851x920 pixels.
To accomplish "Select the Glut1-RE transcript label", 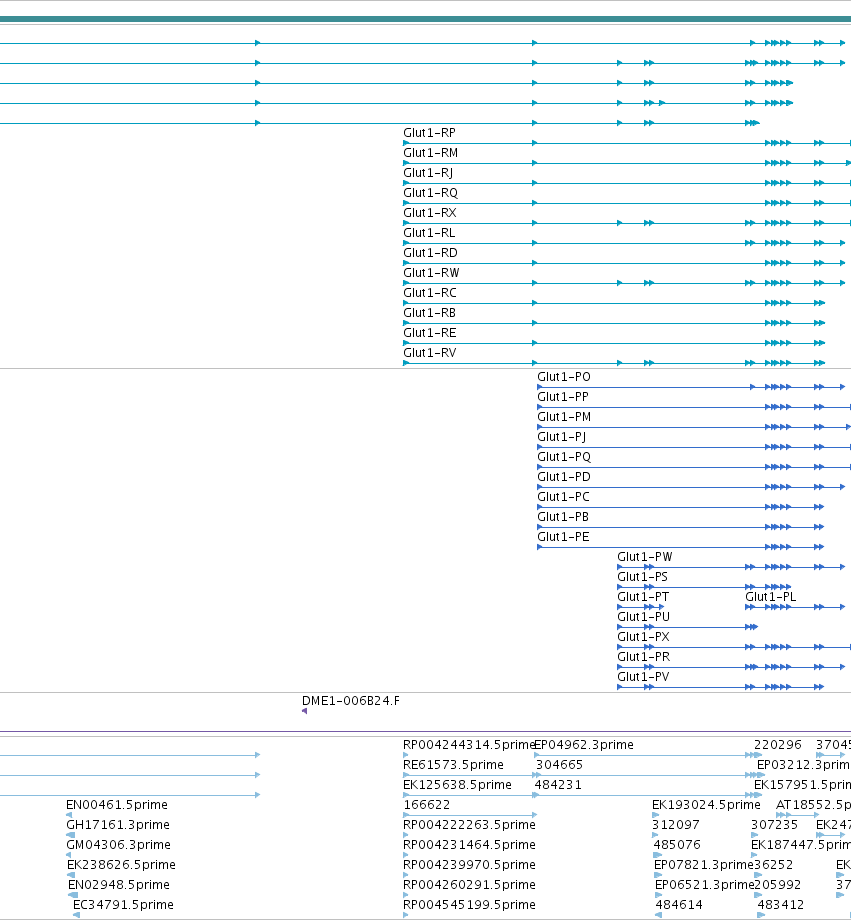I will pos(430,333).
